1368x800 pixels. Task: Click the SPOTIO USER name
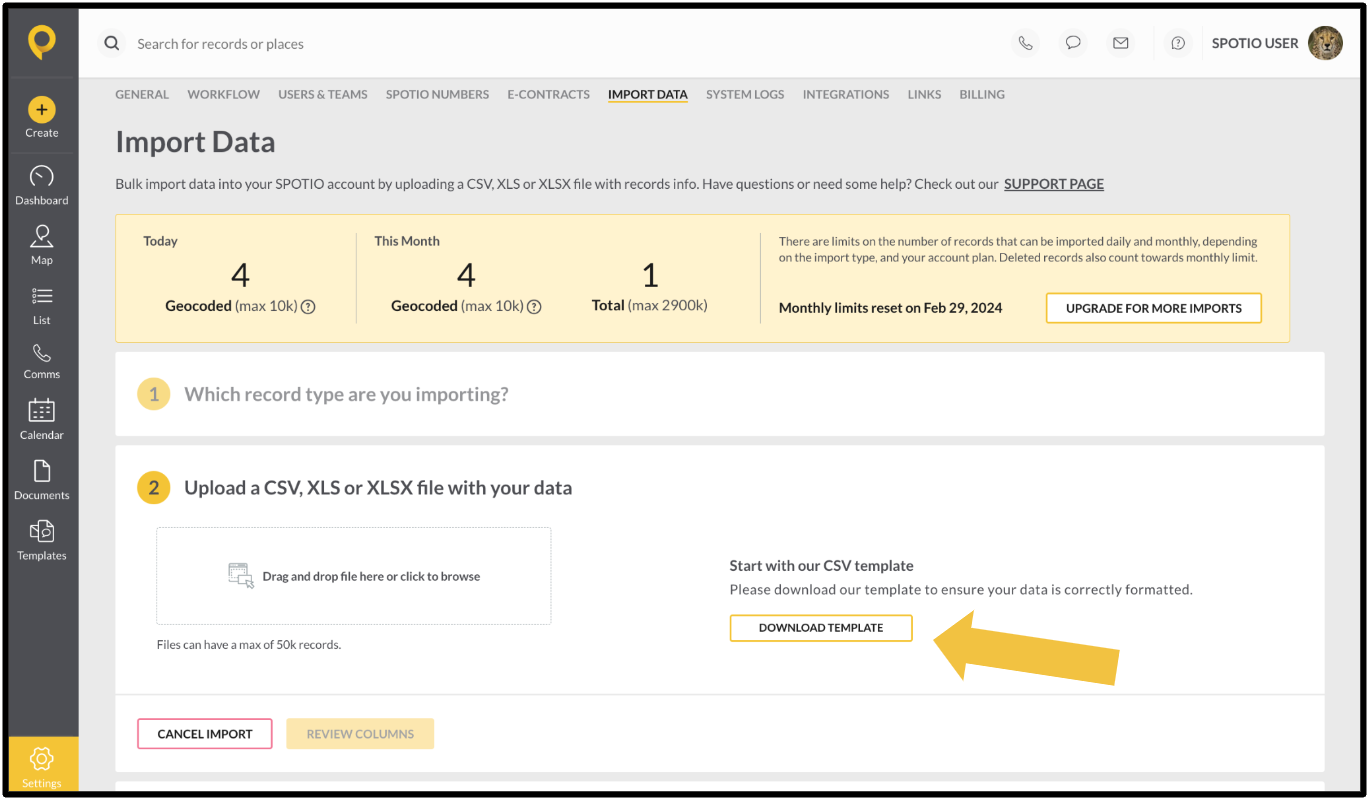click(x=1255, y=43)
